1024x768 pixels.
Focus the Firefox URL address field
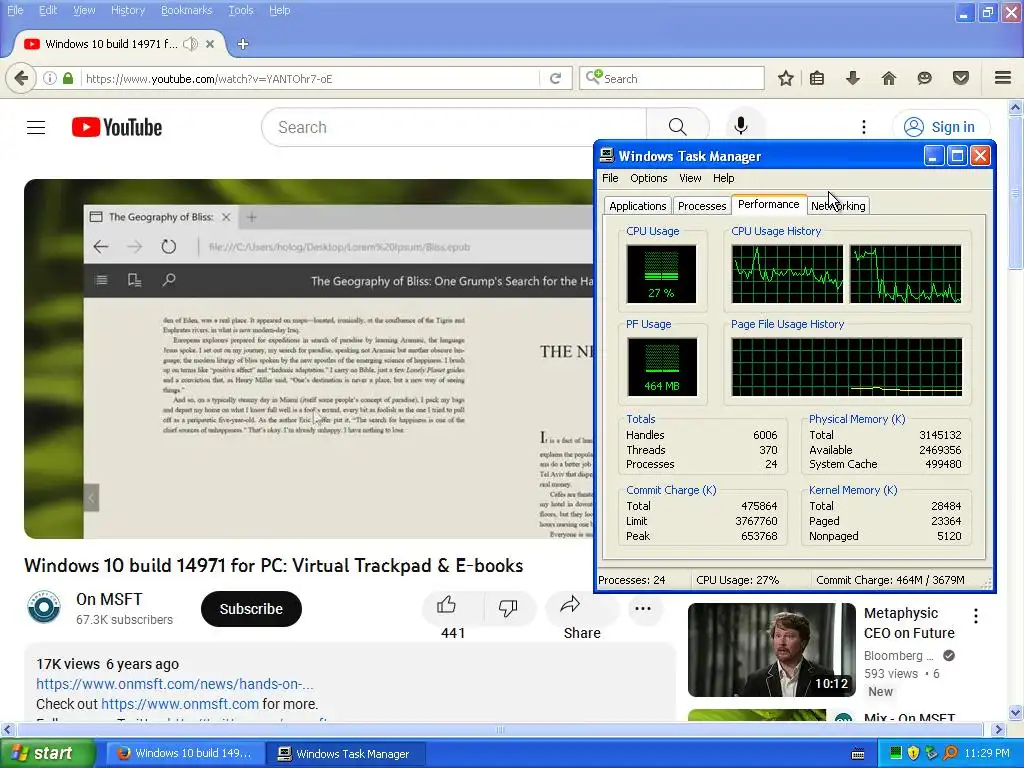click(310, 78)
